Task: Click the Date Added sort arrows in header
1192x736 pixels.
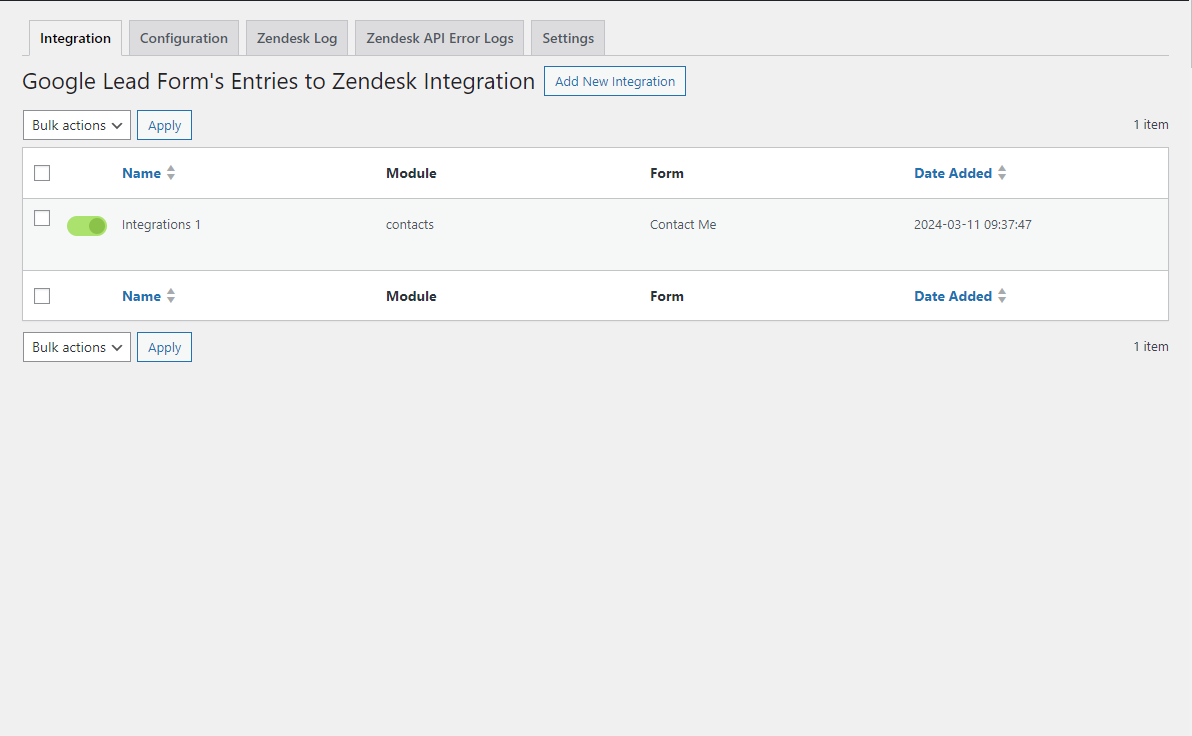Action: point(1002,173)
